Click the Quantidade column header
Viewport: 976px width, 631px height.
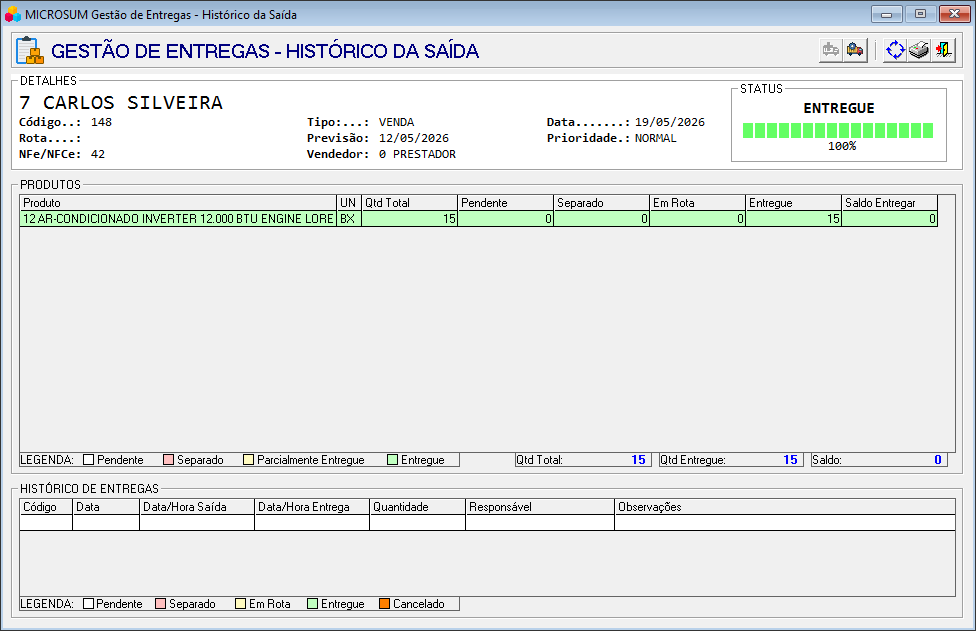click(x=418, y=507)
